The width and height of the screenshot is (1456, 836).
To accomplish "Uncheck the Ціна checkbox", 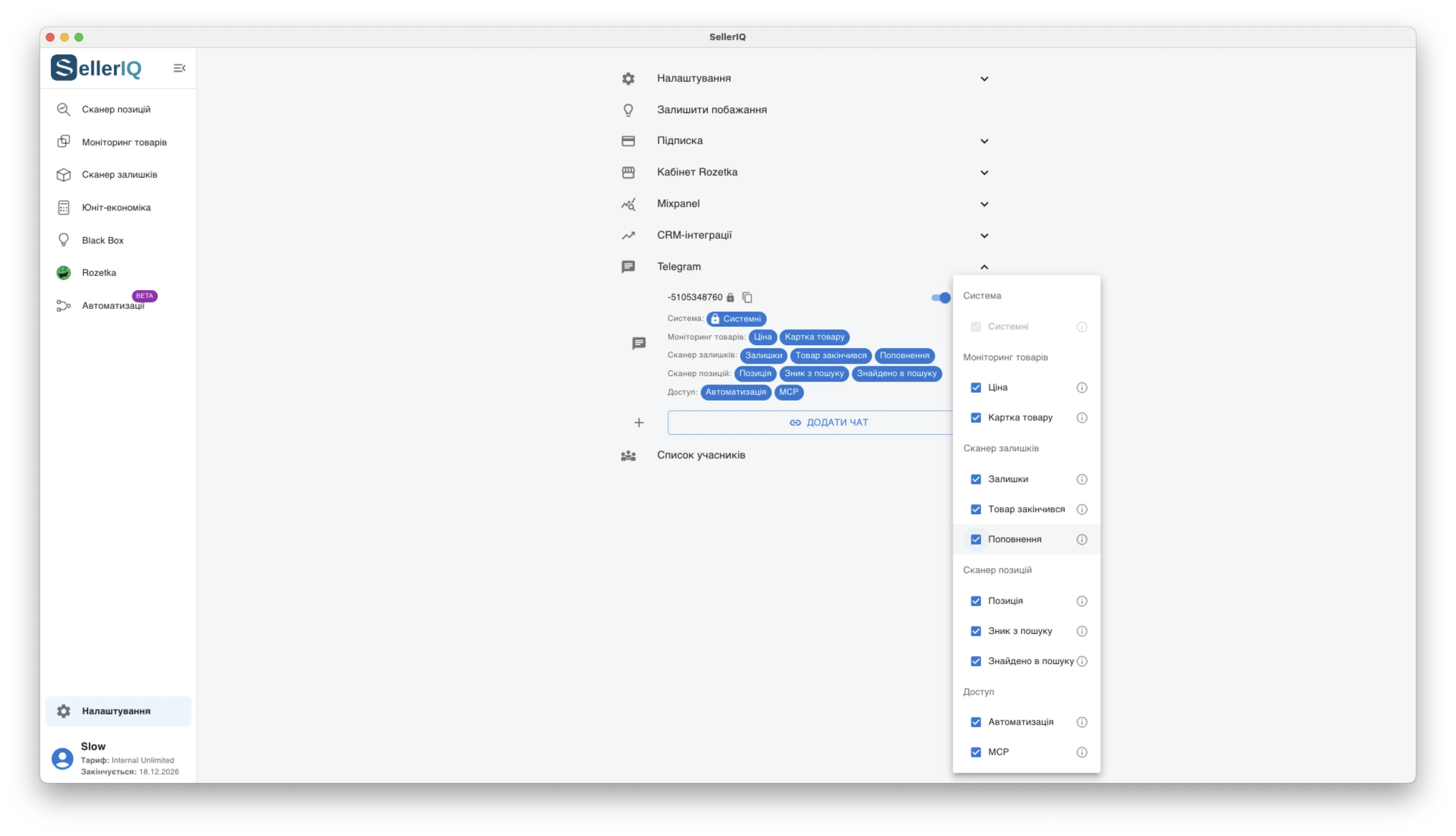I will [976, 388].
